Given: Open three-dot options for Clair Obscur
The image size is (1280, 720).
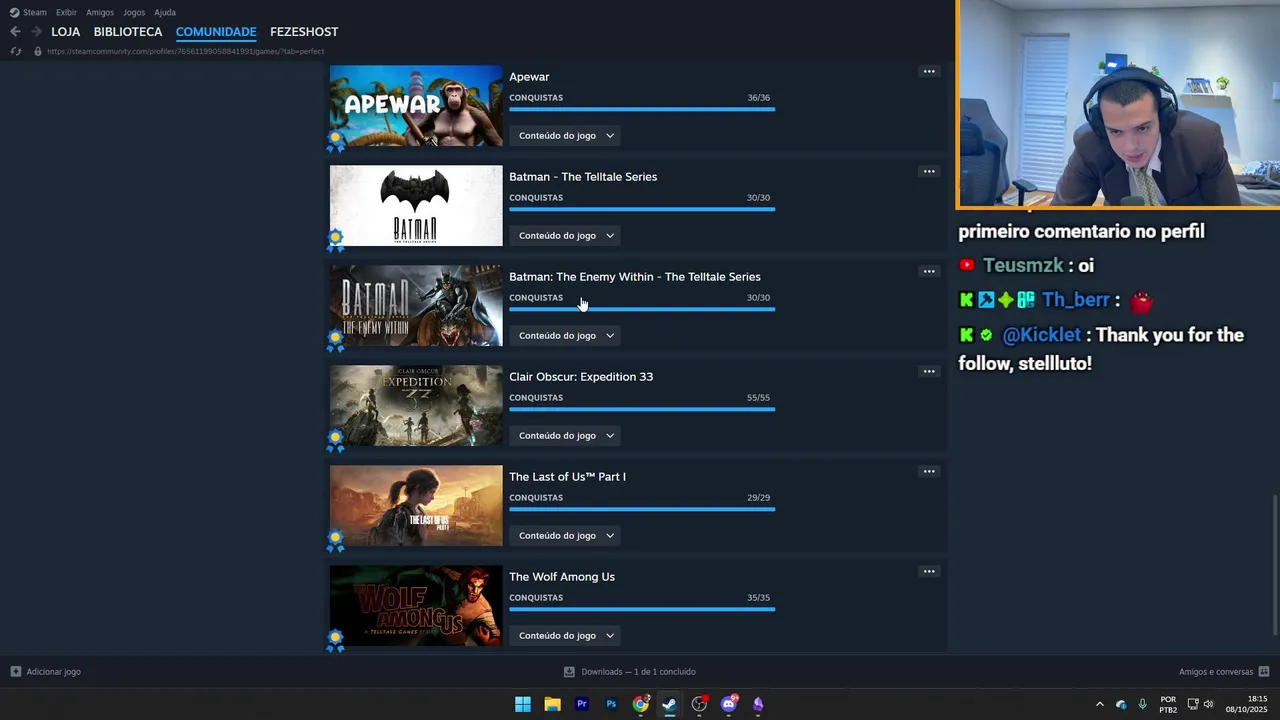Looking at the screenshot, I should coord(929,371).
